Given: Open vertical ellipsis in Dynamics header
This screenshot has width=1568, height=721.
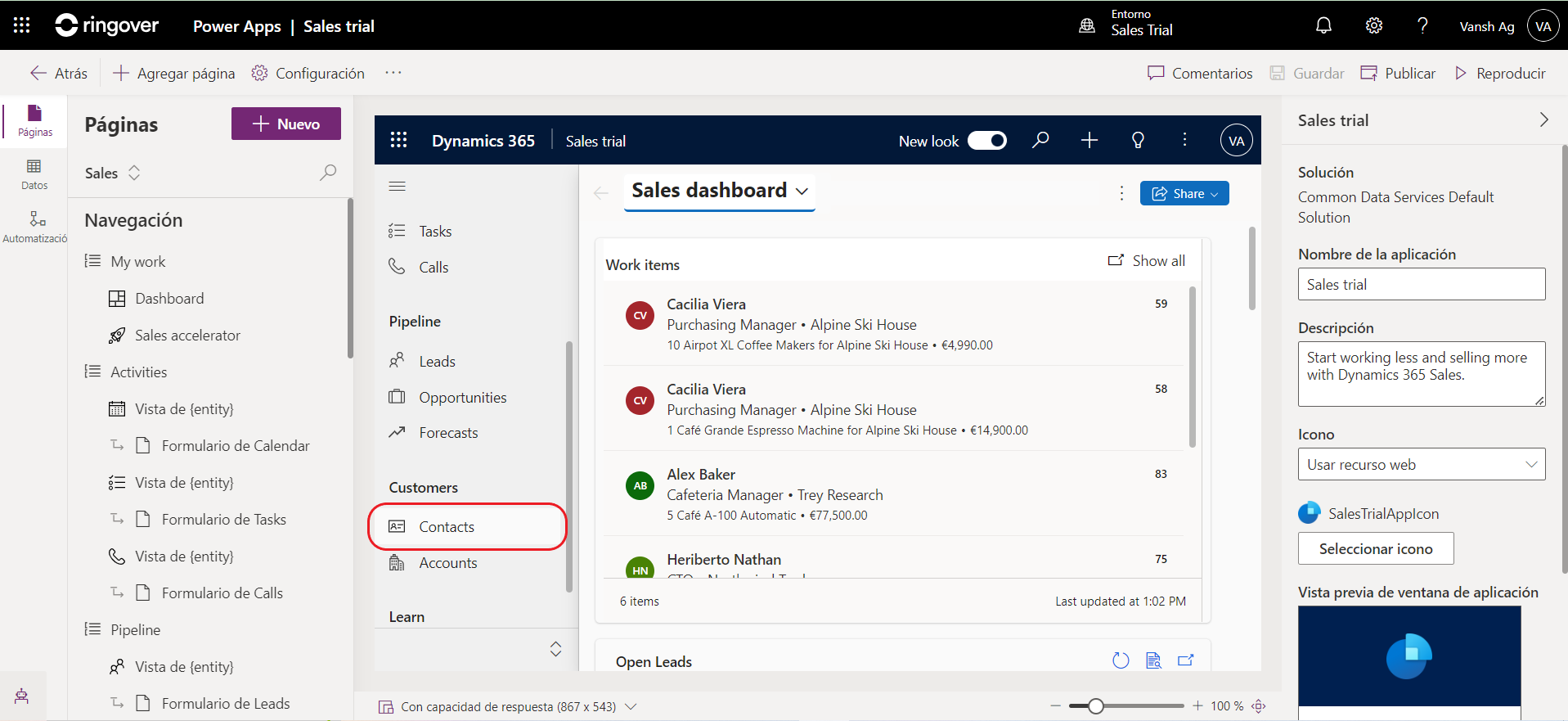Looking at the screenshot, I should click(x=1184, y=140).
